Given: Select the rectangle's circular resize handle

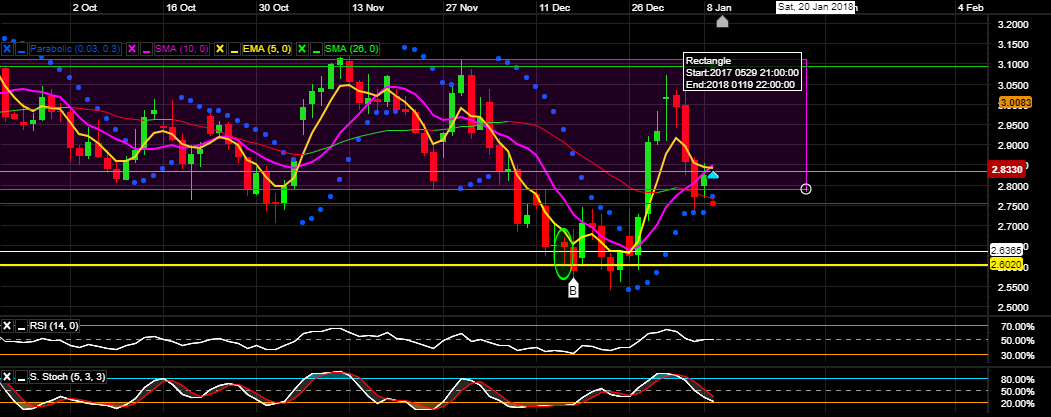Looking at the screenshot, I should pyautogui.click(x=806, y=189).
